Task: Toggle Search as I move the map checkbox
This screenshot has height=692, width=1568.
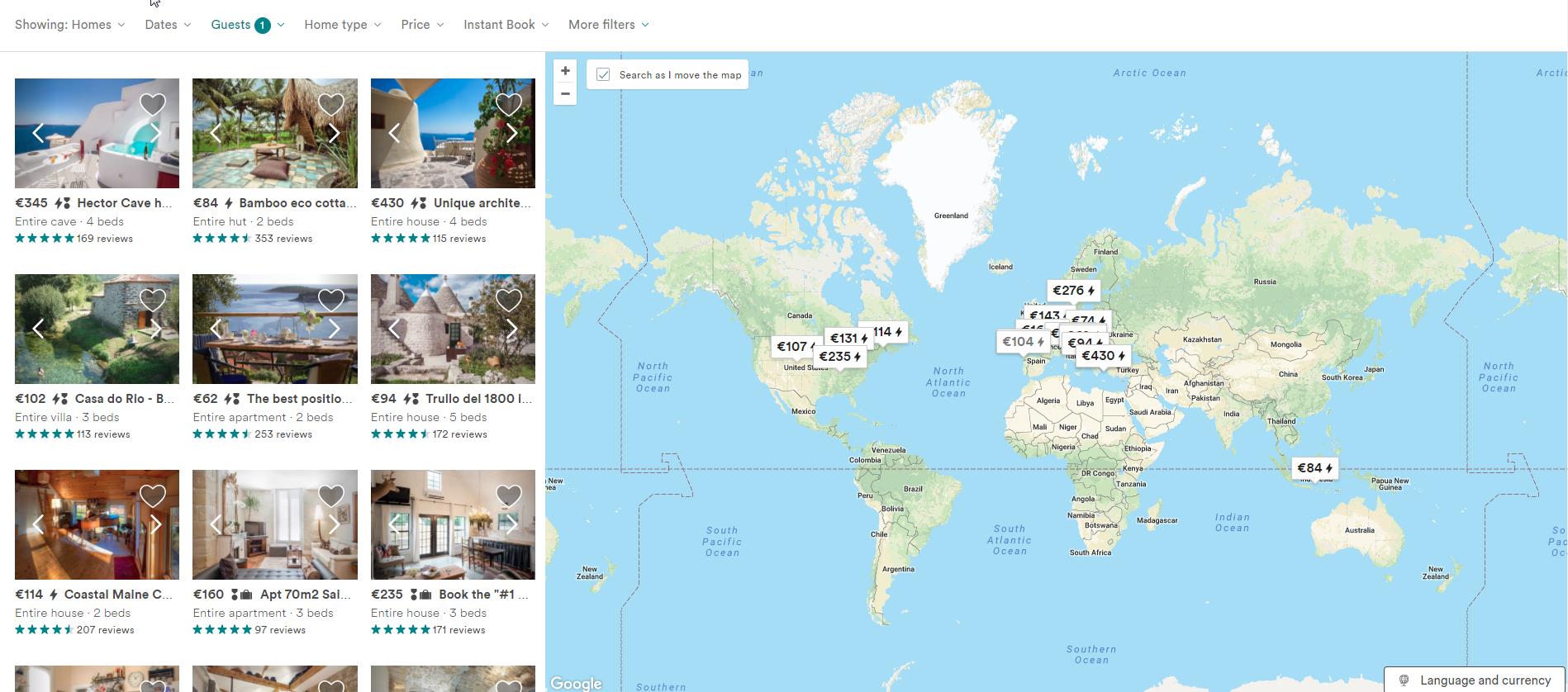Action: coord(603,74)
